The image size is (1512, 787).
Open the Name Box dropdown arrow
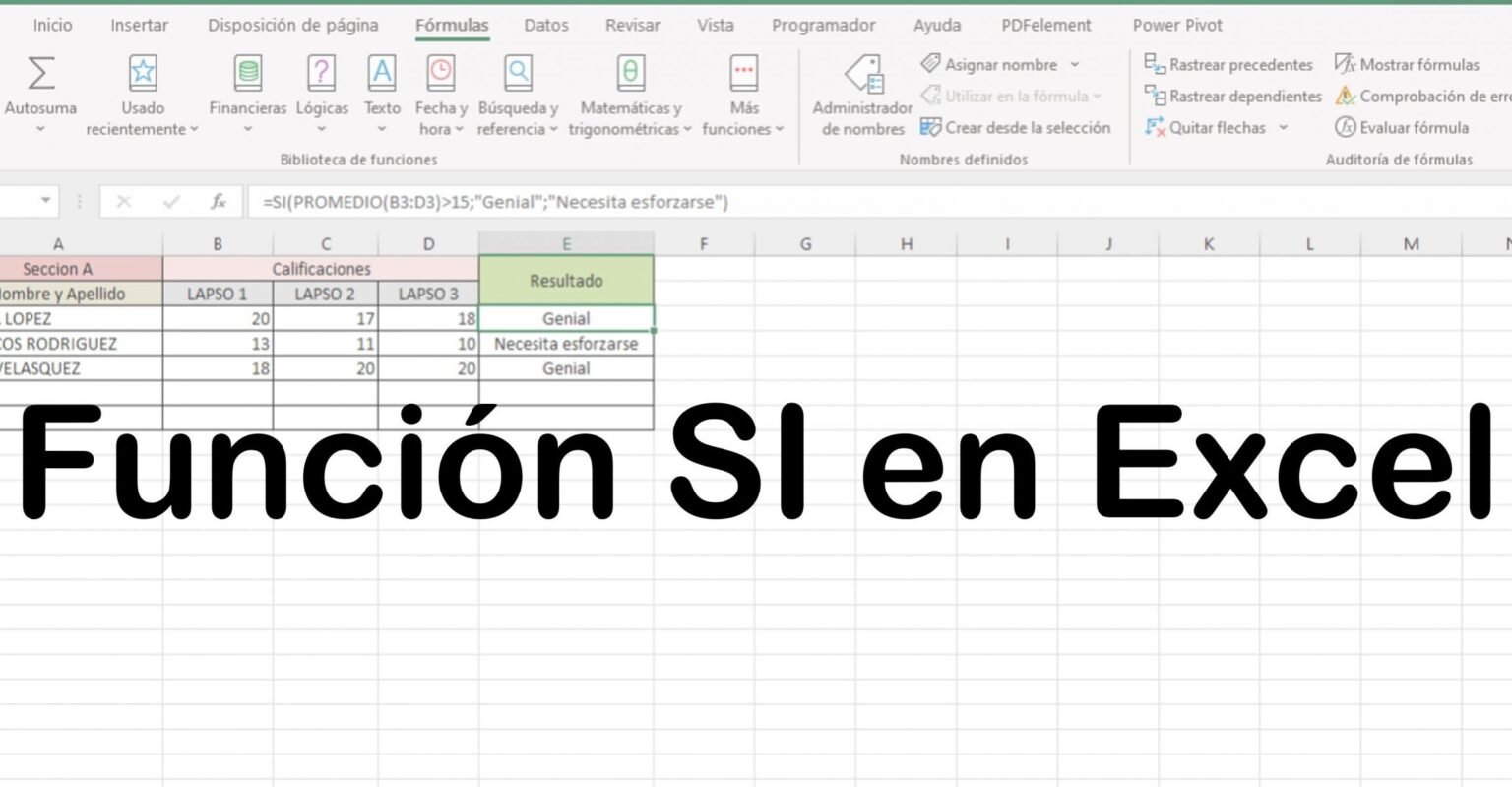45,202
